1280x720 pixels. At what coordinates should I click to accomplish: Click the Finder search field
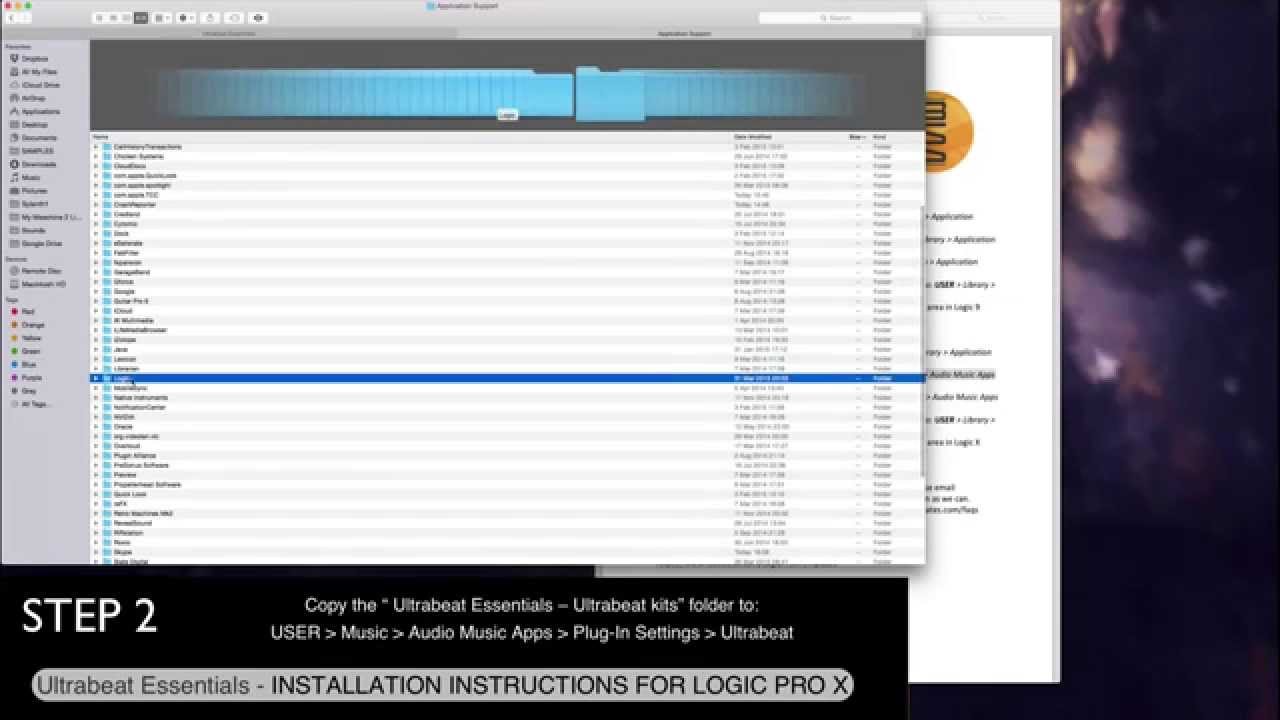(x=839, y=18)
